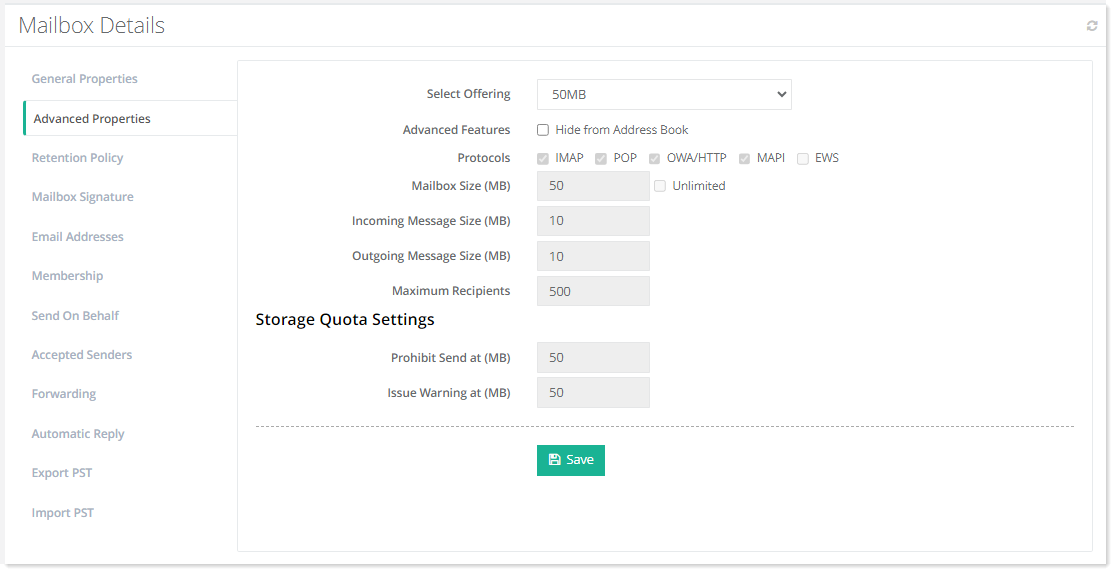Toggle the POP protocol checkbox
Screen dimensions: 1115x573
[x=601, y=158]
